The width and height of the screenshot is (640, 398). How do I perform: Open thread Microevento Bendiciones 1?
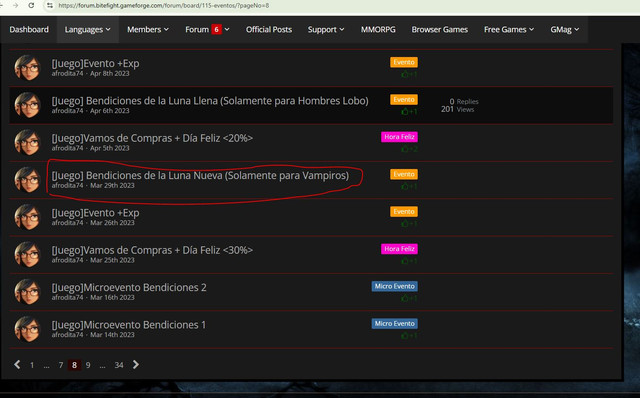[129, 325]
